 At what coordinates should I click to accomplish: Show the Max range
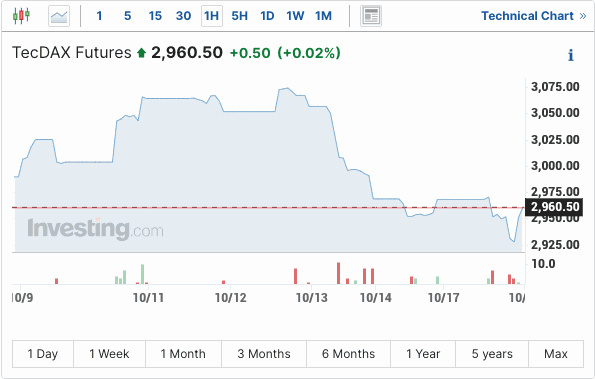(556, 354)
